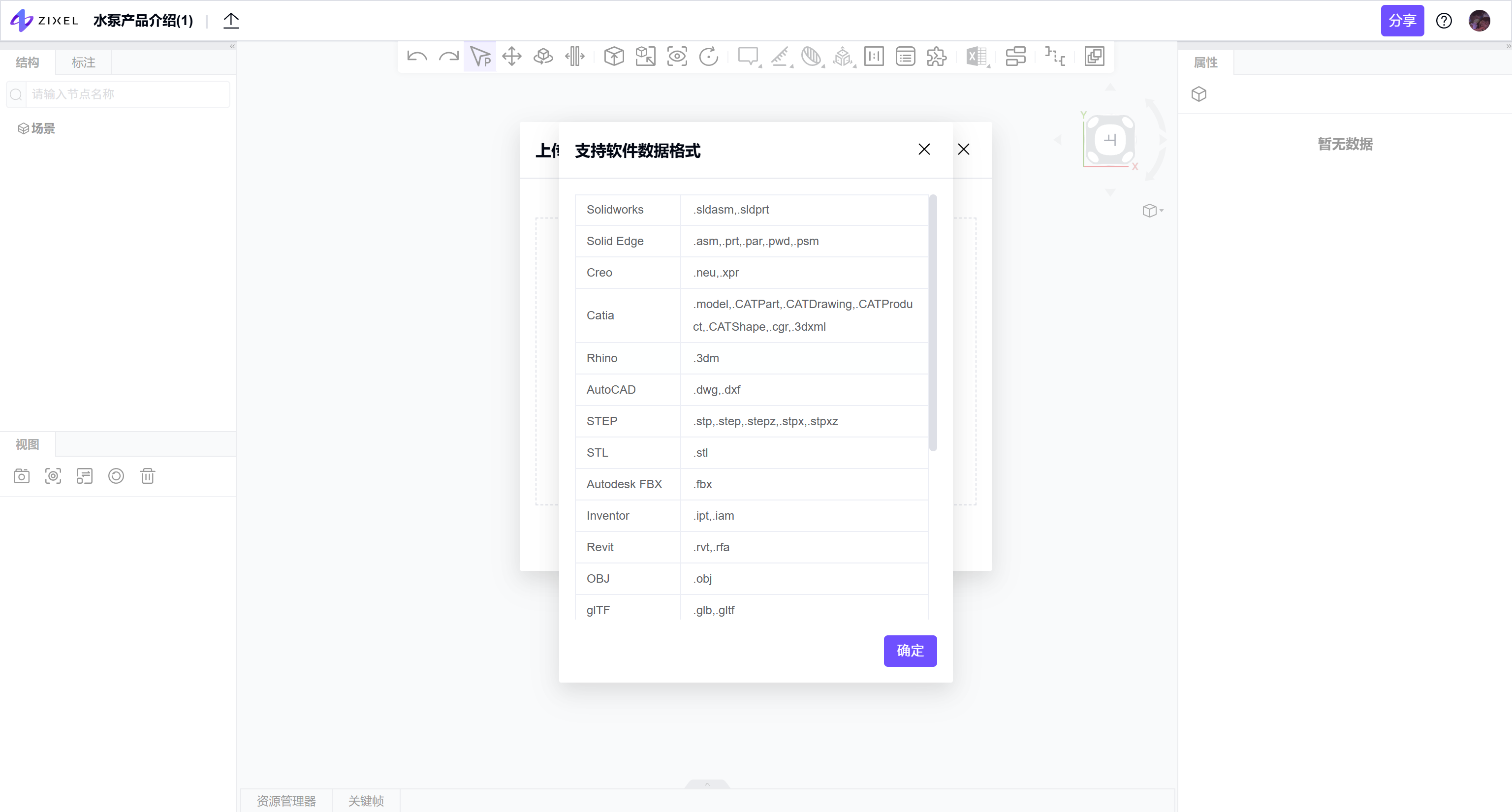Image resolution: width=1512 pixels, height=812 pixels.
Task: Open the cube with arrows tool
Action: pos(844,57)
